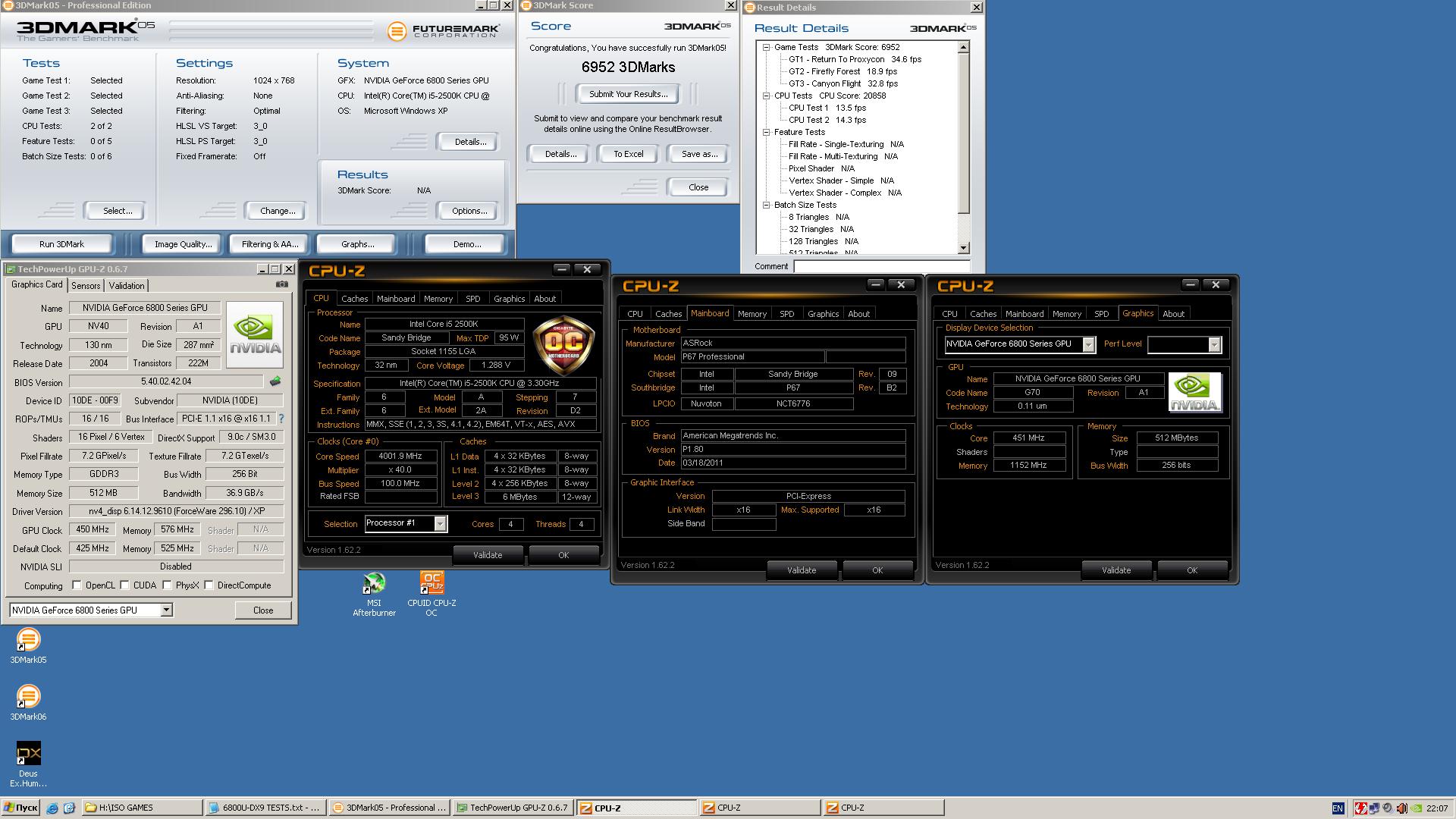Image resolution: width=1456 pixels, height=819 pixels.
Task: Select the GT2 - Firefly Forest result row
Action: point(843,71)
